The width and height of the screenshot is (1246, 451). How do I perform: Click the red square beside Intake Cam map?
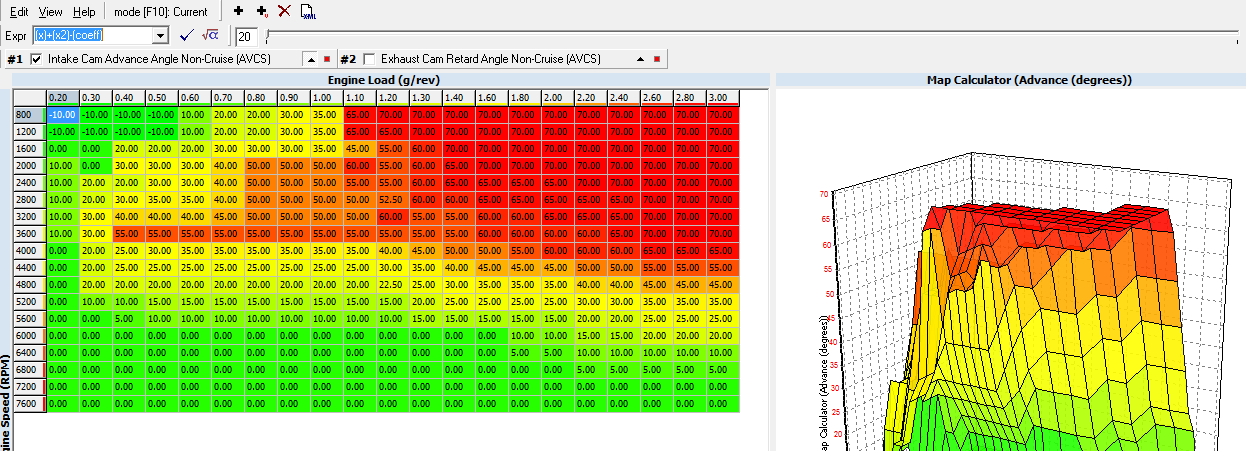326,60
